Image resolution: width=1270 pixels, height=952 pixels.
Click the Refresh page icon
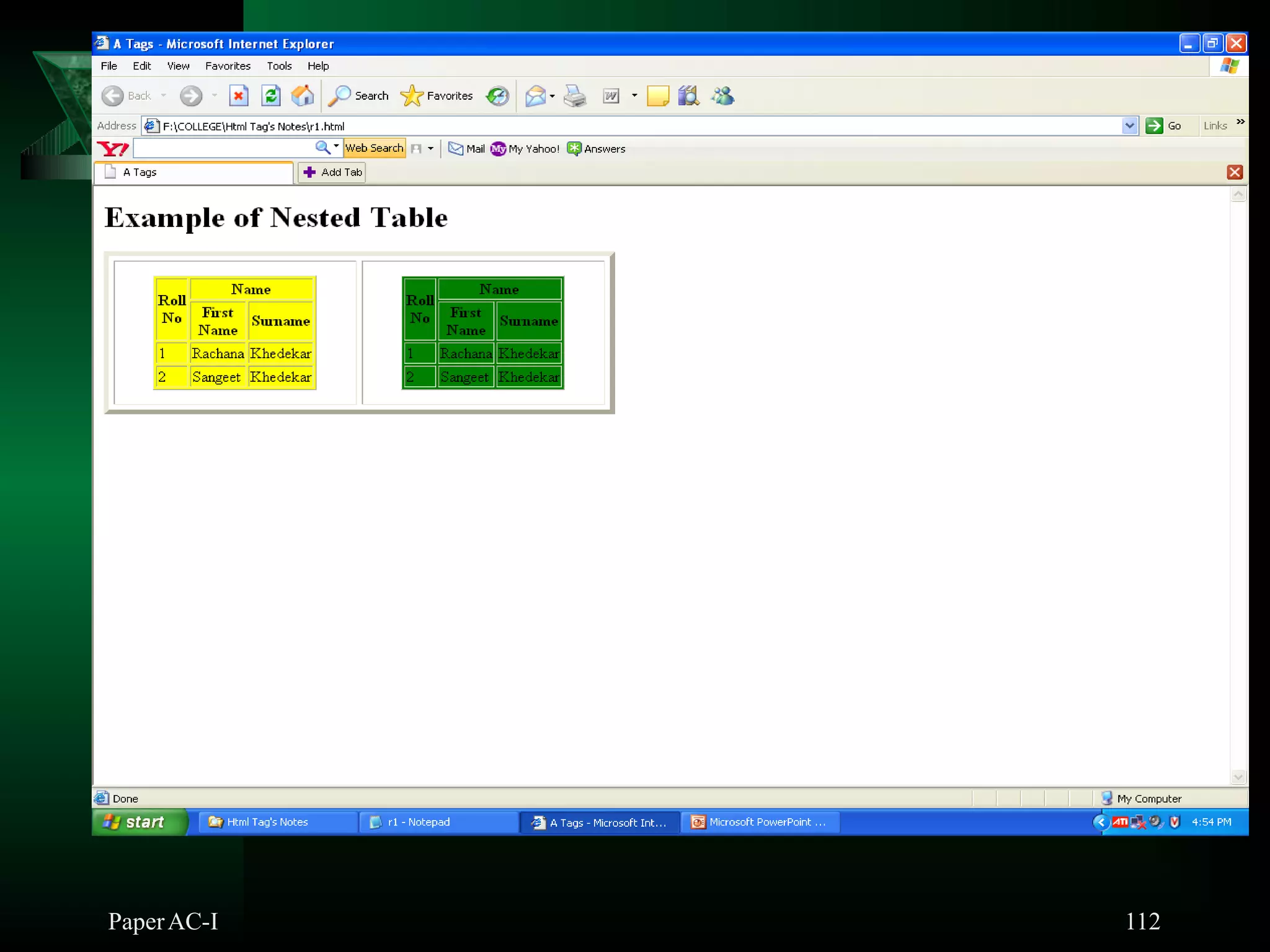[x=271, y=96]
